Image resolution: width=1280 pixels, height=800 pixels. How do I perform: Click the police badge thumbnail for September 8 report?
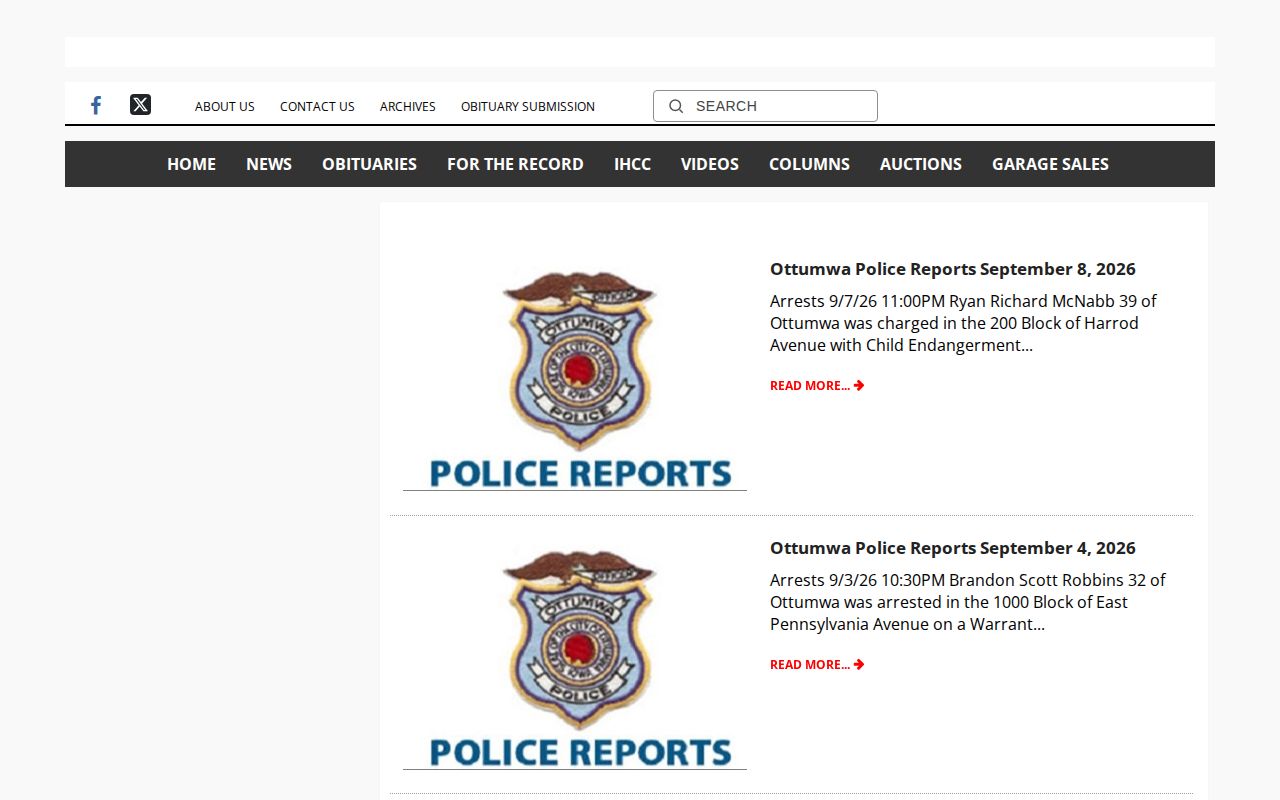575,376
